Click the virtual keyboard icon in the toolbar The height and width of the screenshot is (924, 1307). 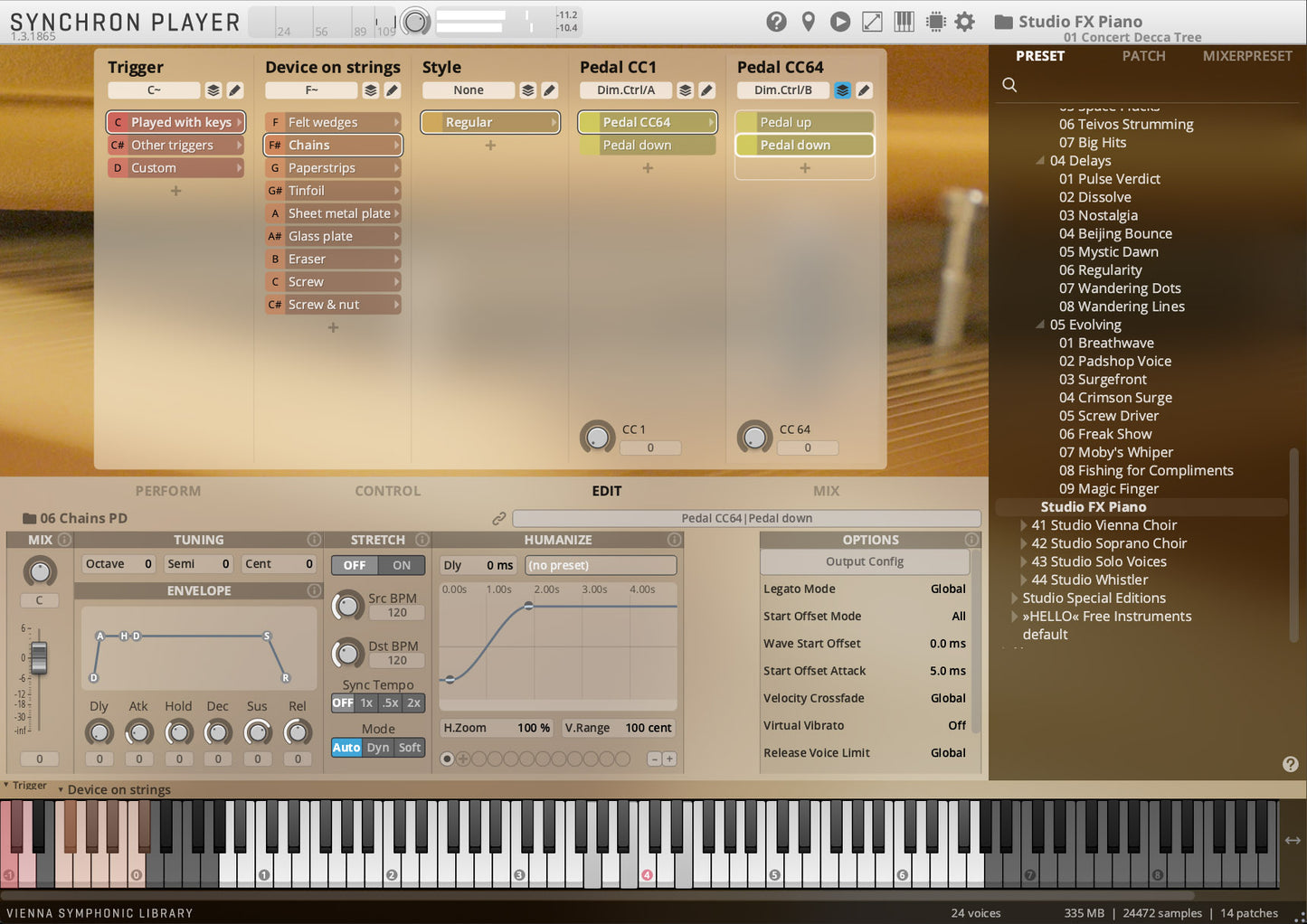[x=904, y=21]
